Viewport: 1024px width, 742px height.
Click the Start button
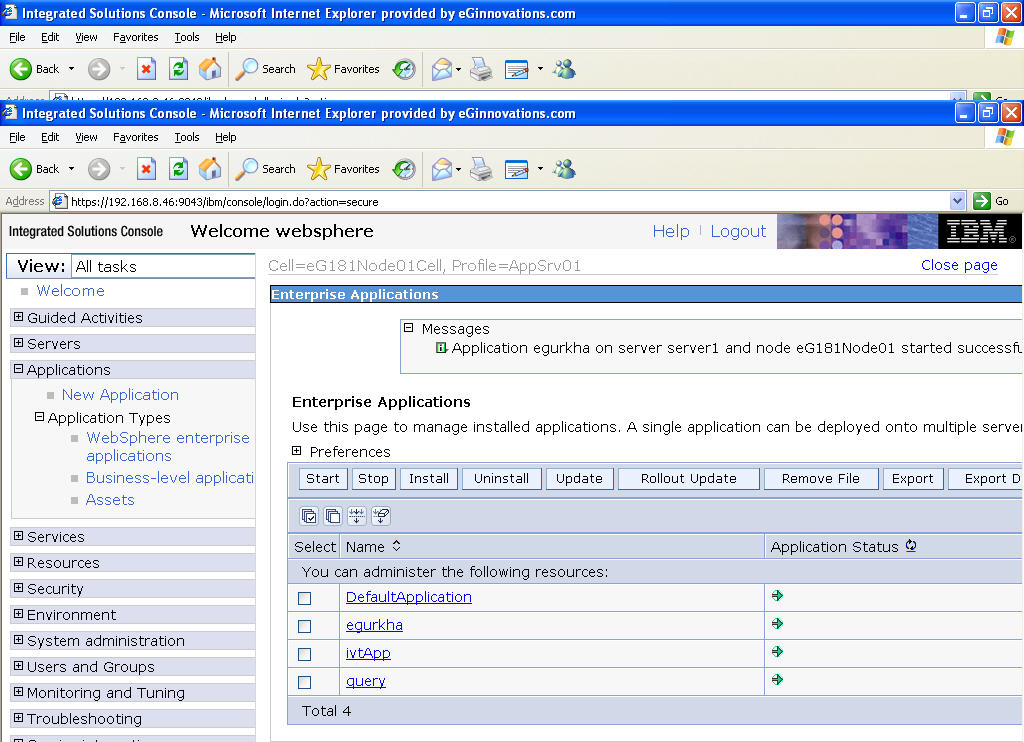point(323,479)
